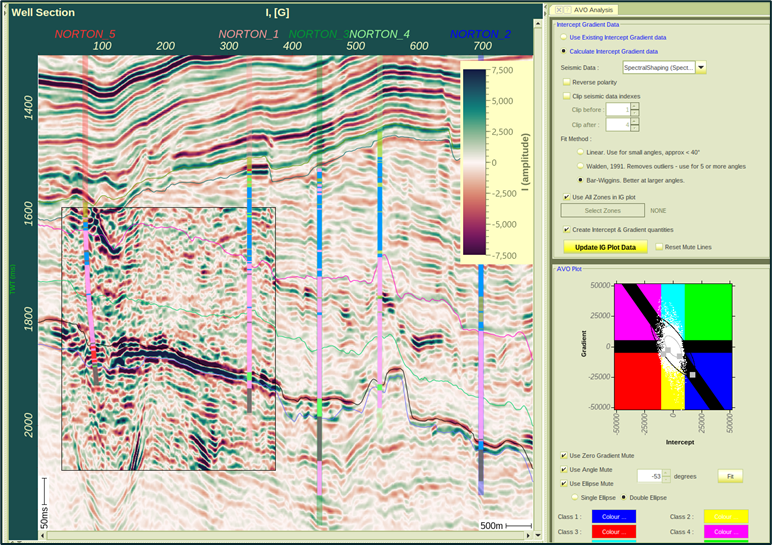
Task: Click the grey marker square on AVO plot
Action: (x=691, y=373)
